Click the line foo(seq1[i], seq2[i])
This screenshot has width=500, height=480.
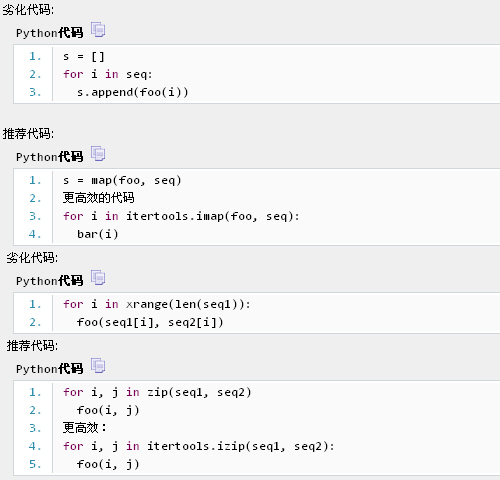(x=150, y=322)
